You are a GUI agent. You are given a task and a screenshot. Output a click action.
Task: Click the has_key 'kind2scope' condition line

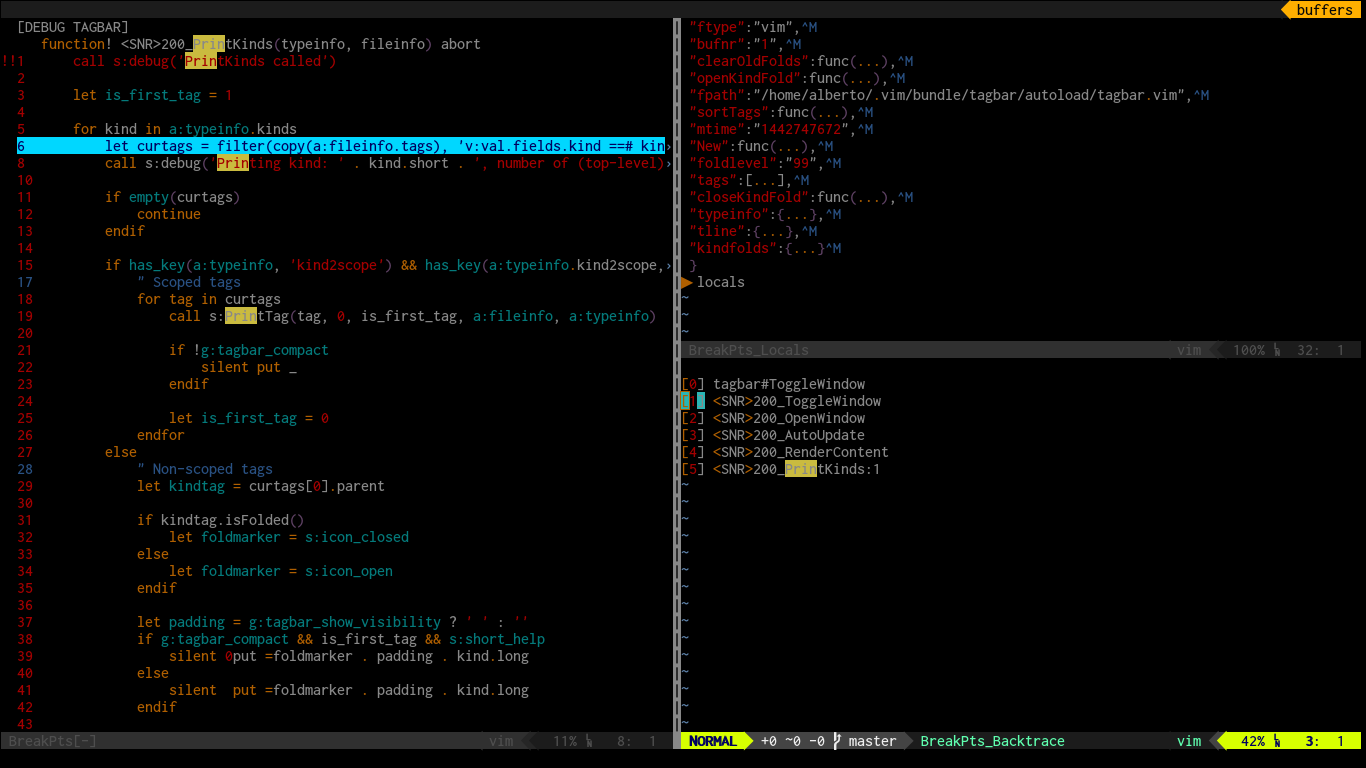[x=385, y=265]
